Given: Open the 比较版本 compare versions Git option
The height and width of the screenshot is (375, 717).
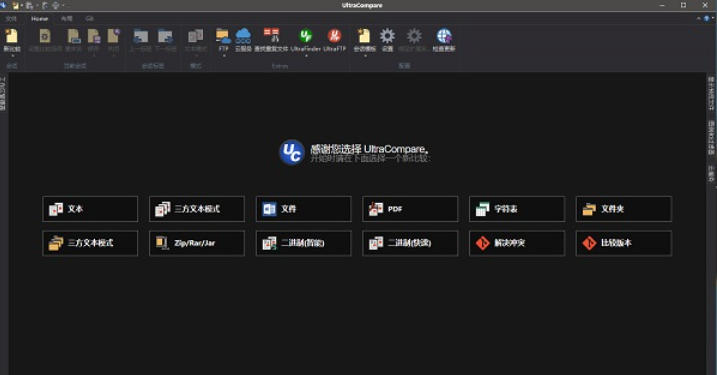Looking at the screenshot, I should (x=624, y=243).
